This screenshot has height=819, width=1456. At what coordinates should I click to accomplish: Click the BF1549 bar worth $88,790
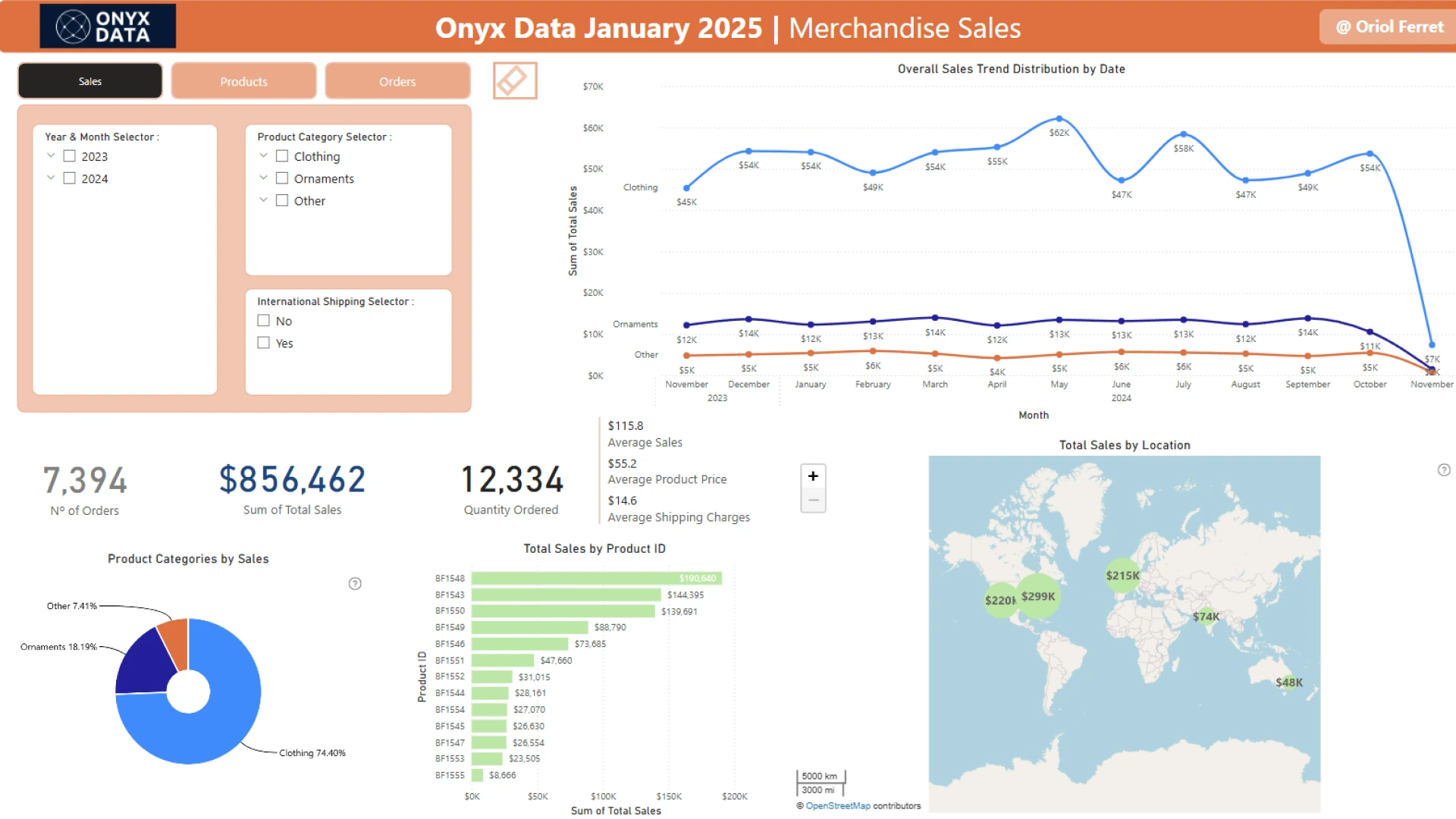coord(529,628)
